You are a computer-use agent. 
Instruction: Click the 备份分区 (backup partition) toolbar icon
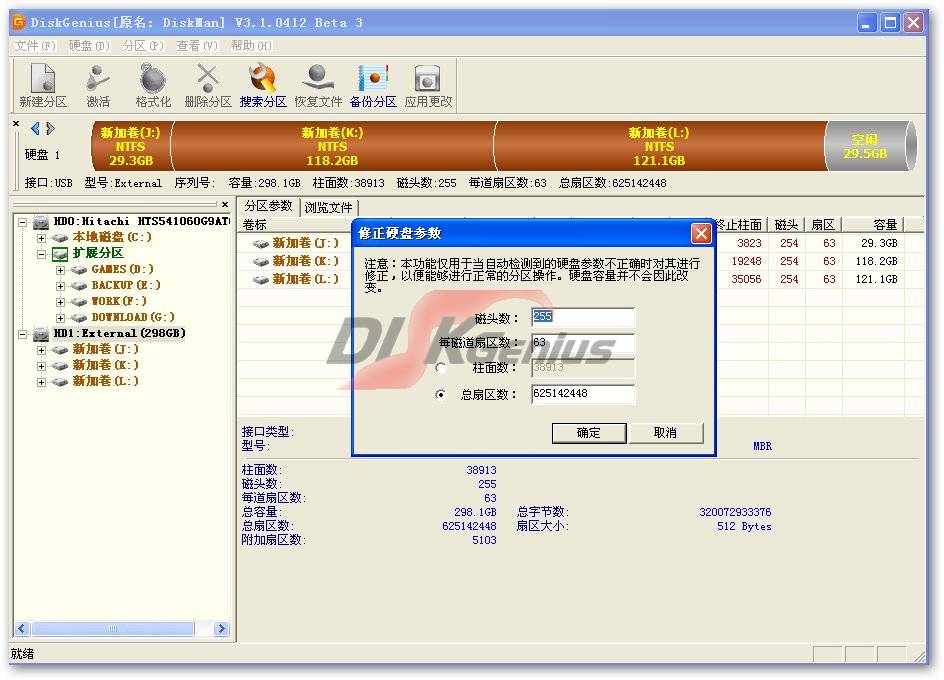pyautogui.click(x=373, y=86)
